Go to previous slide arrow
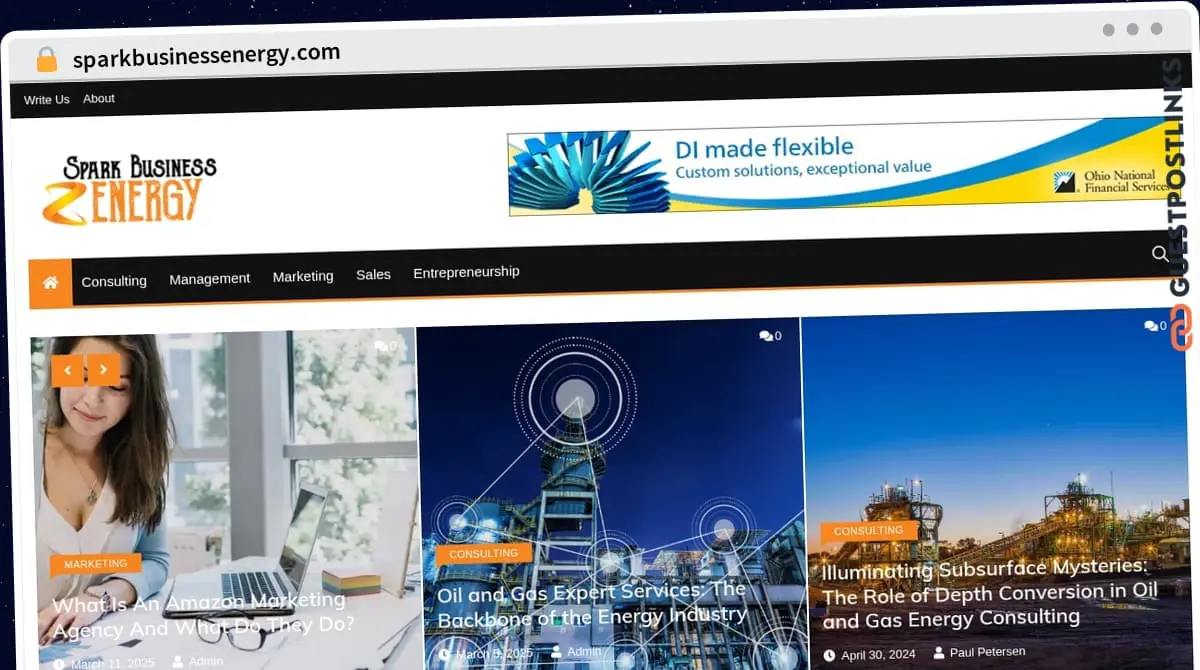Viewport: 1200px width, 670px height. tap(67, 370)
